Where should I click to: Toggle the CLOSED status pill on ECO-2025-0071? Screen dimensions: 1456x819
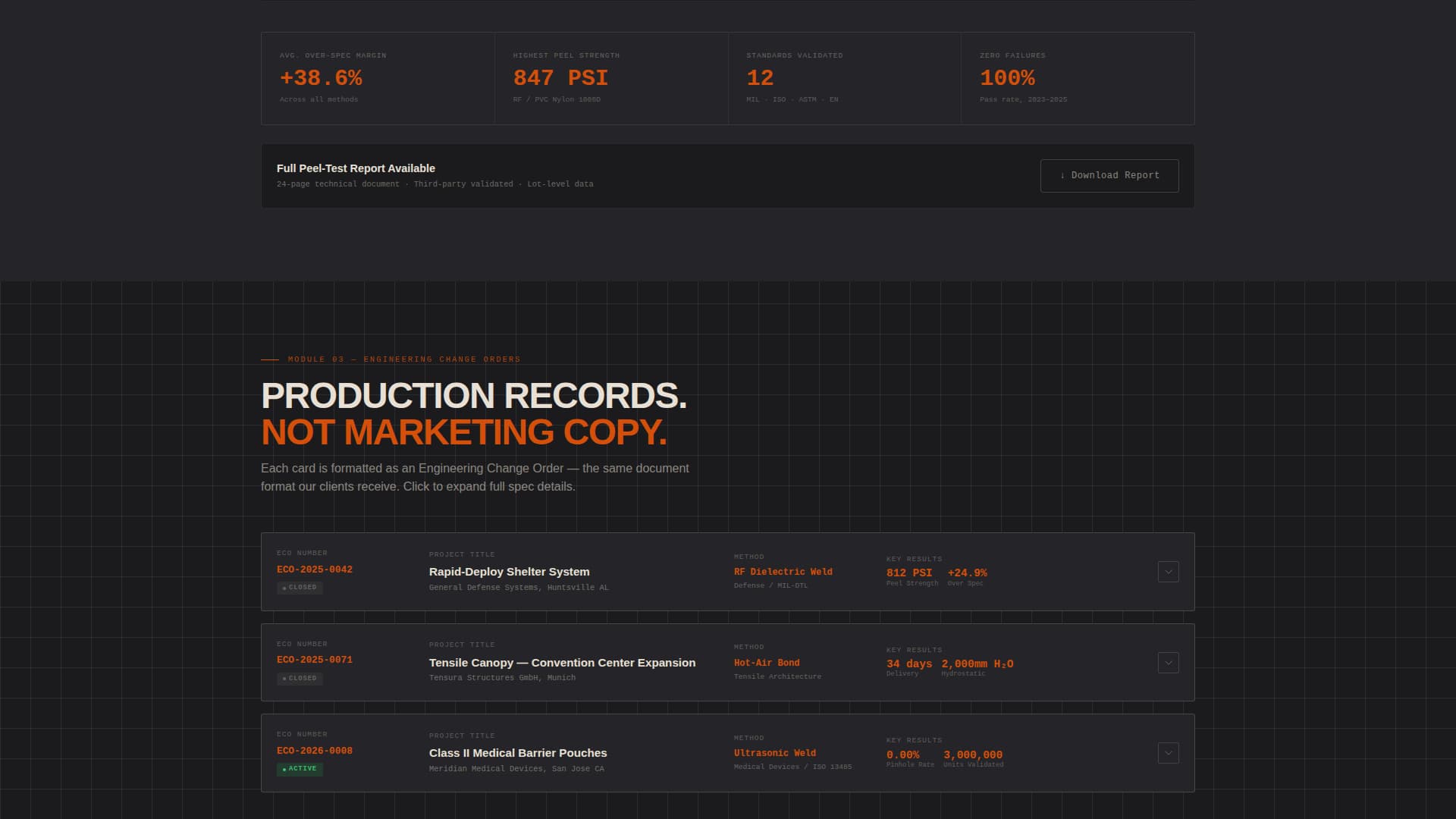[x=300, y=679]
